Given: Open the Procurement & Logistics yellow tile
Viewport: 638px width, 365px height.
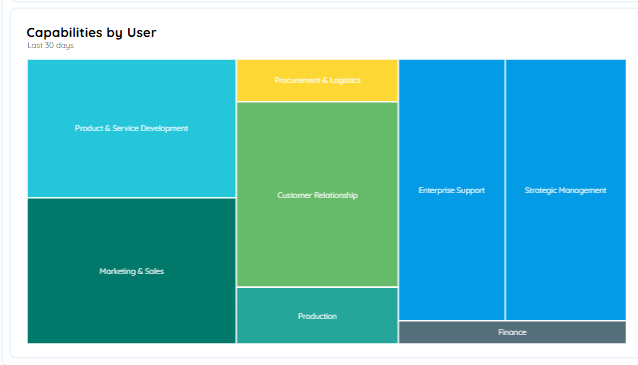Looking at the screenshot, I should coord(317,80).
